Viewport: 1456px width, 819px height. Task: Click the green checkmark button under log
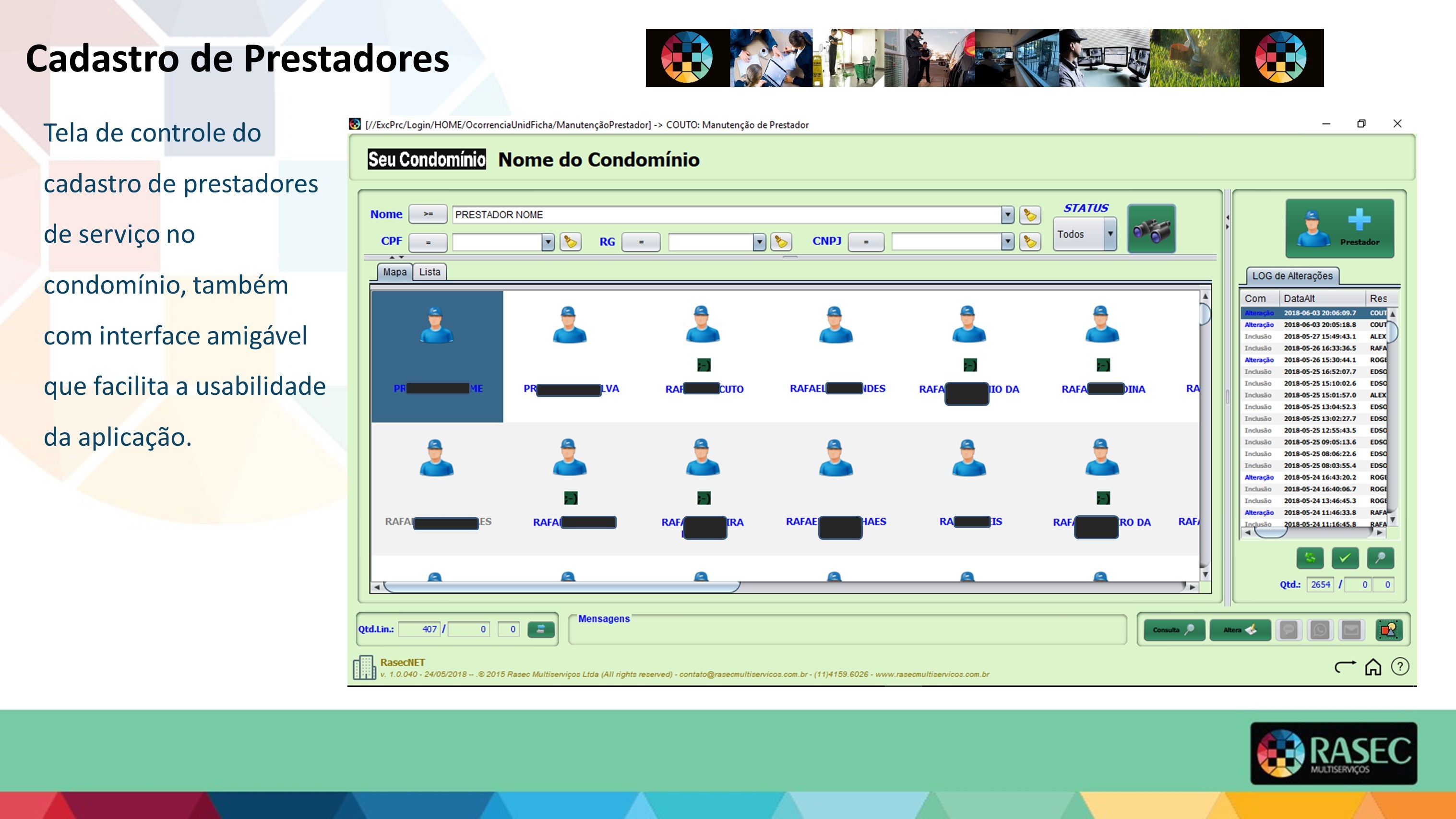coord(1345,558)
